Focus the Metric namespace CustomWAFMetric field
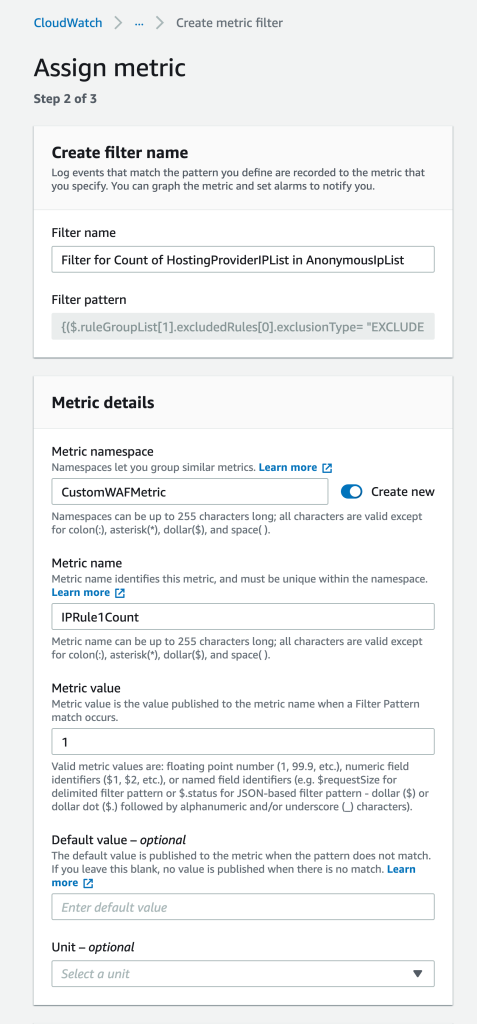 click(189, 492)
